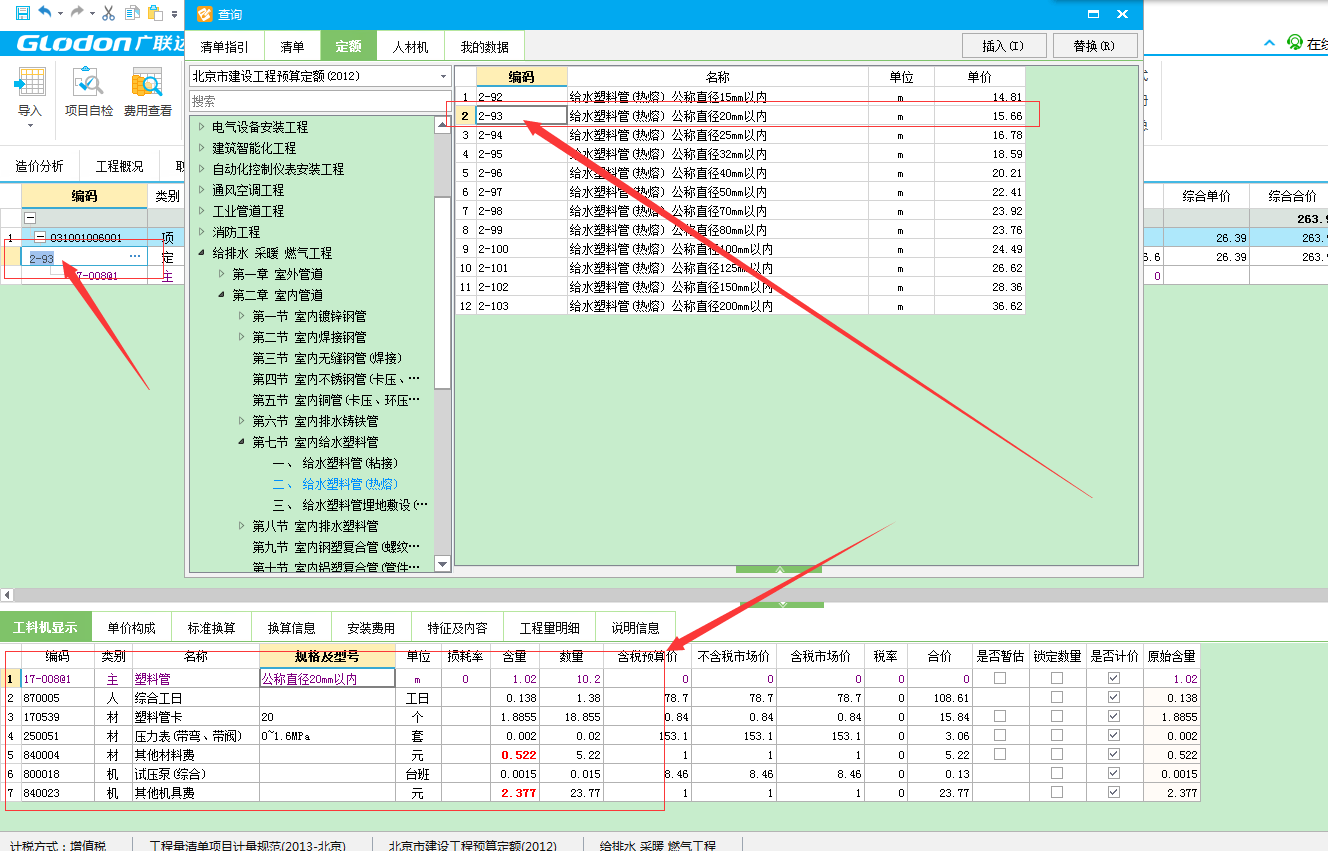Collapse the 031001006001 row expander
The width and height of the screenshot is (1328, 851).
[x=40, y=238]
